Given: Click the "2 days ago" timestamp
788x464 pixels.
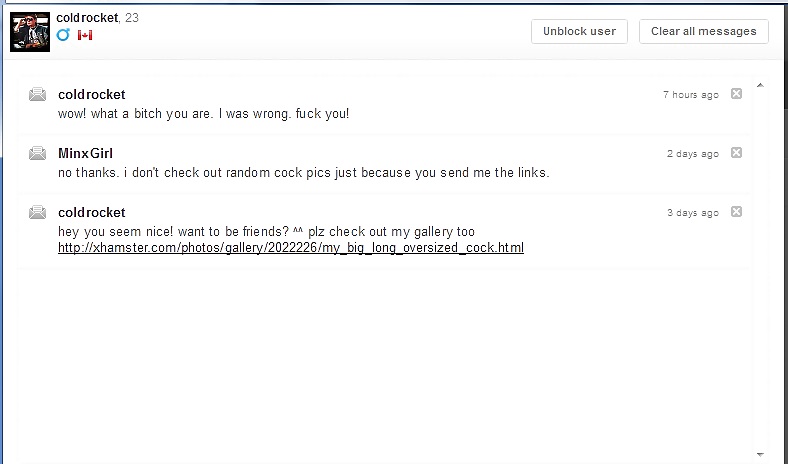Looking at the screenshot, I should click(x=693, y=154).
